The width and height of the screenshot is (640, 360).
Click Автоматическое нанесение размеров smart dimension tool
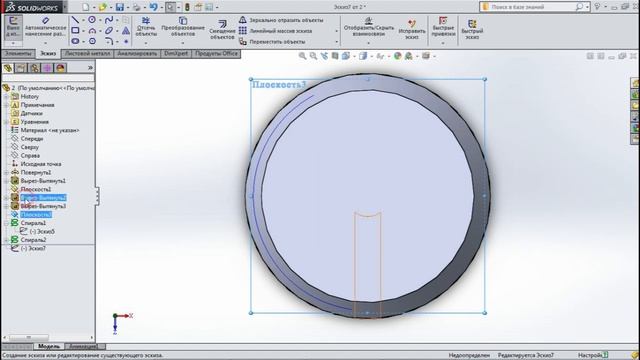(x=45, y=27)
